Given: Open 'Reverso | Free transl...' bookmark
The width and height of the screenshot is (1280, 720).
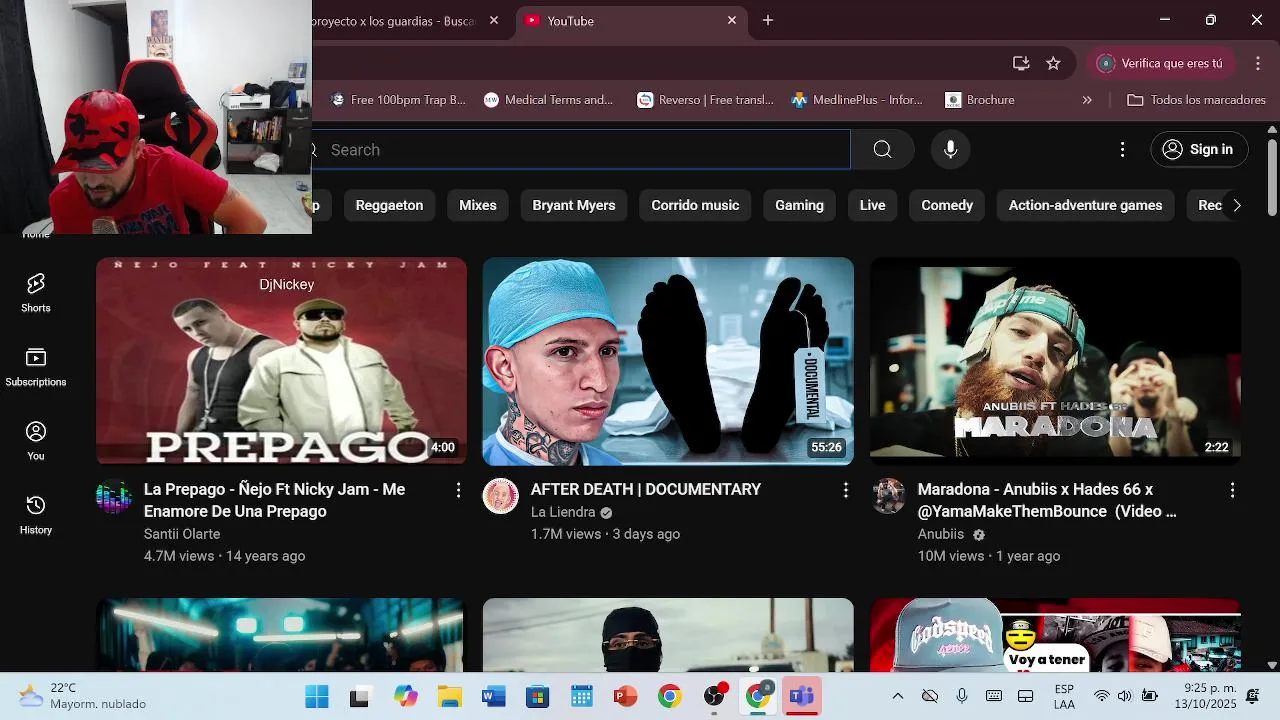Looking at the screenshot, I should pos(706,100).
